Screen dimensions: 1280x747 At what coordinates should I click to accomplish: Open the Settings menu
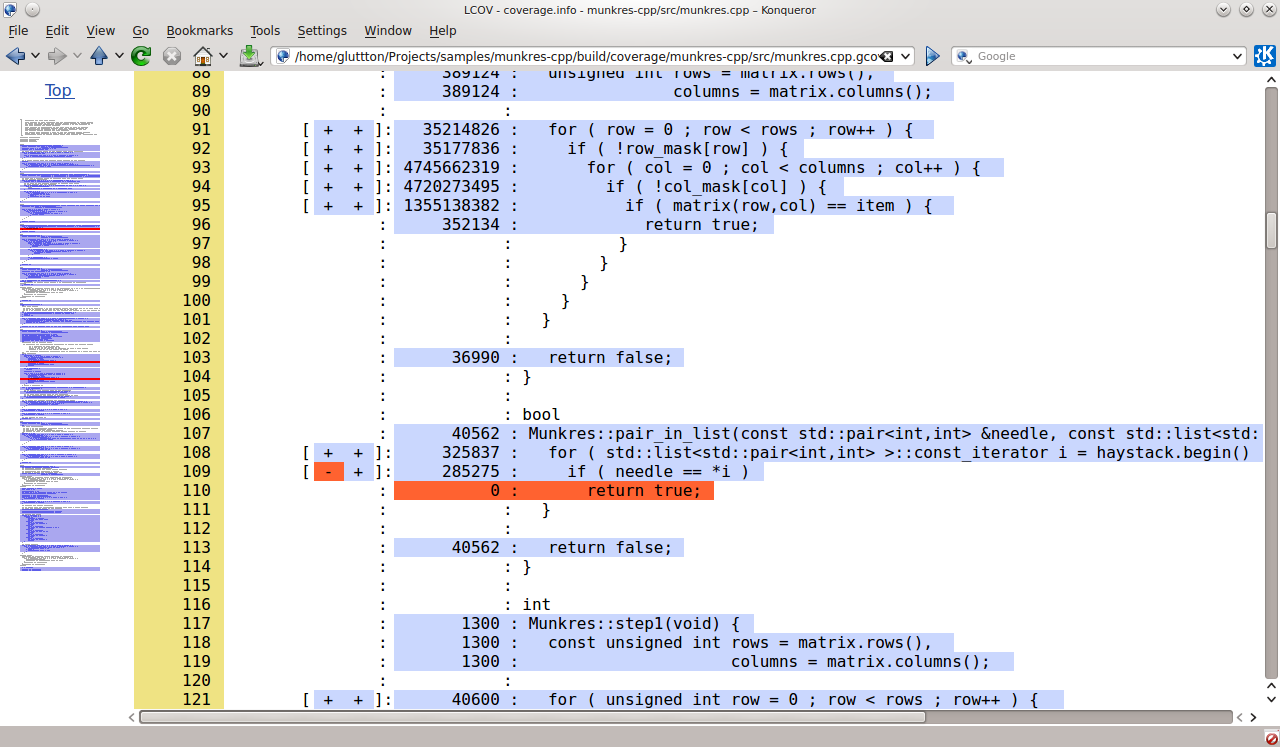pyautogui.click(x=322, y=31)
